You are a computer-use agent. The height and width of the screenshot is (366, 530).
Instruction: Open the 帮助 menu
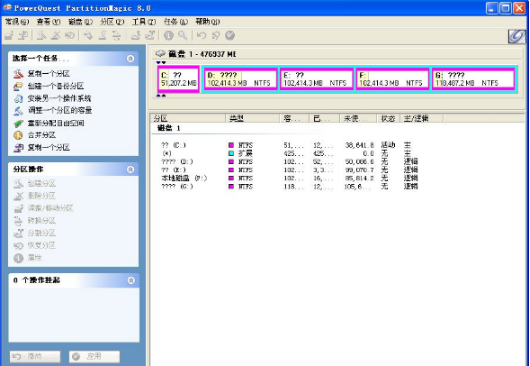208,22
